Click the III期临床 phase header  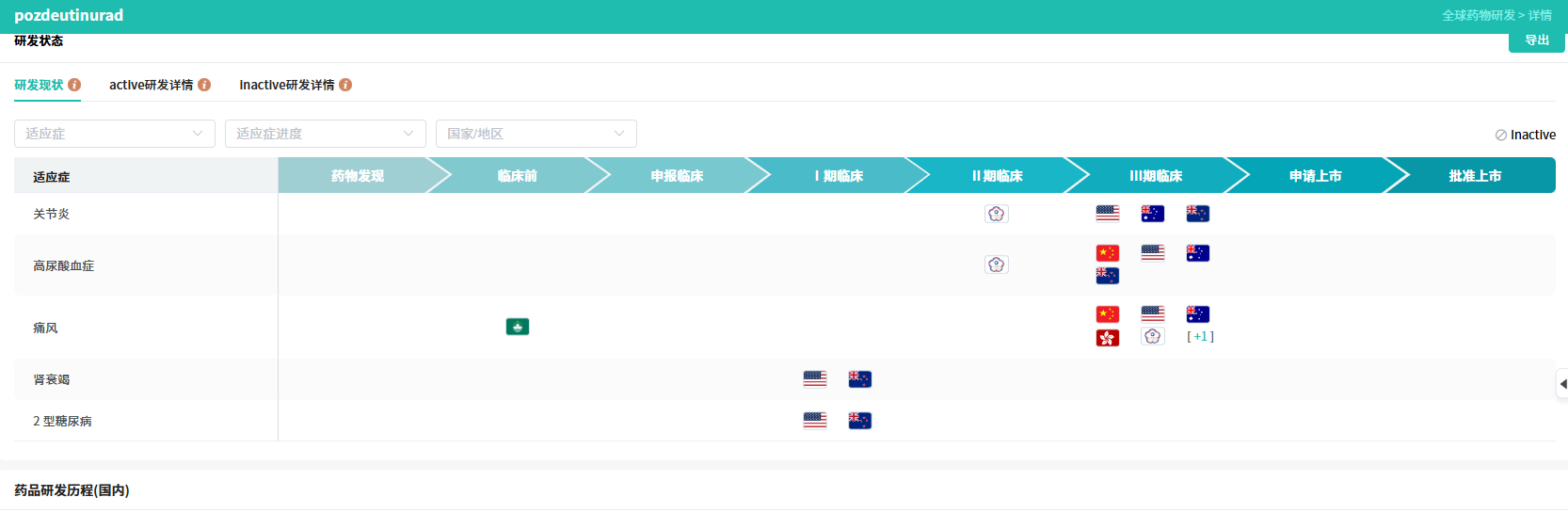(x=1156, y=176)
